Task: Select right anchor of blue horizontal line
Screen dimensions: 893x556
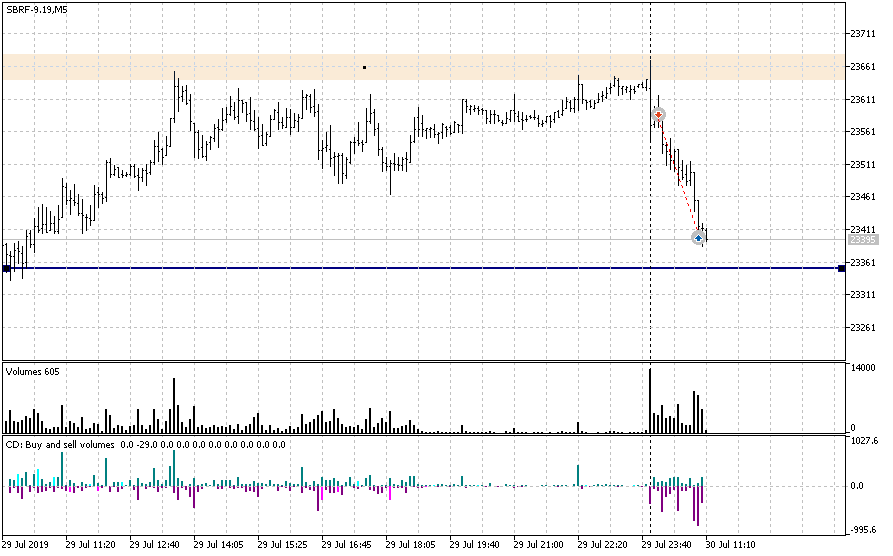Action: click(x=842, y=268)
